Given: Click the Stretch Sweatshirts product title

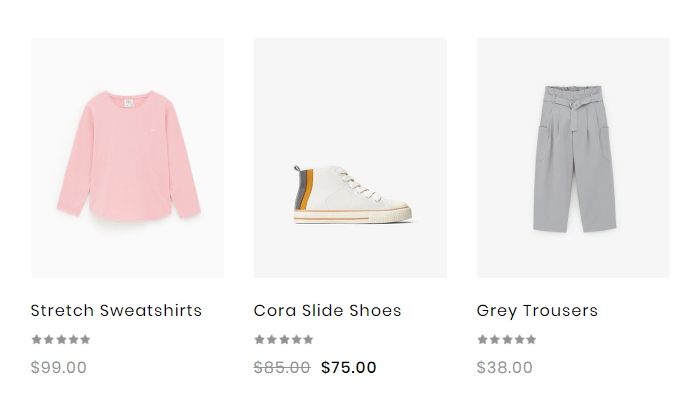Looking at the screenshot, I should coord(116,311).
